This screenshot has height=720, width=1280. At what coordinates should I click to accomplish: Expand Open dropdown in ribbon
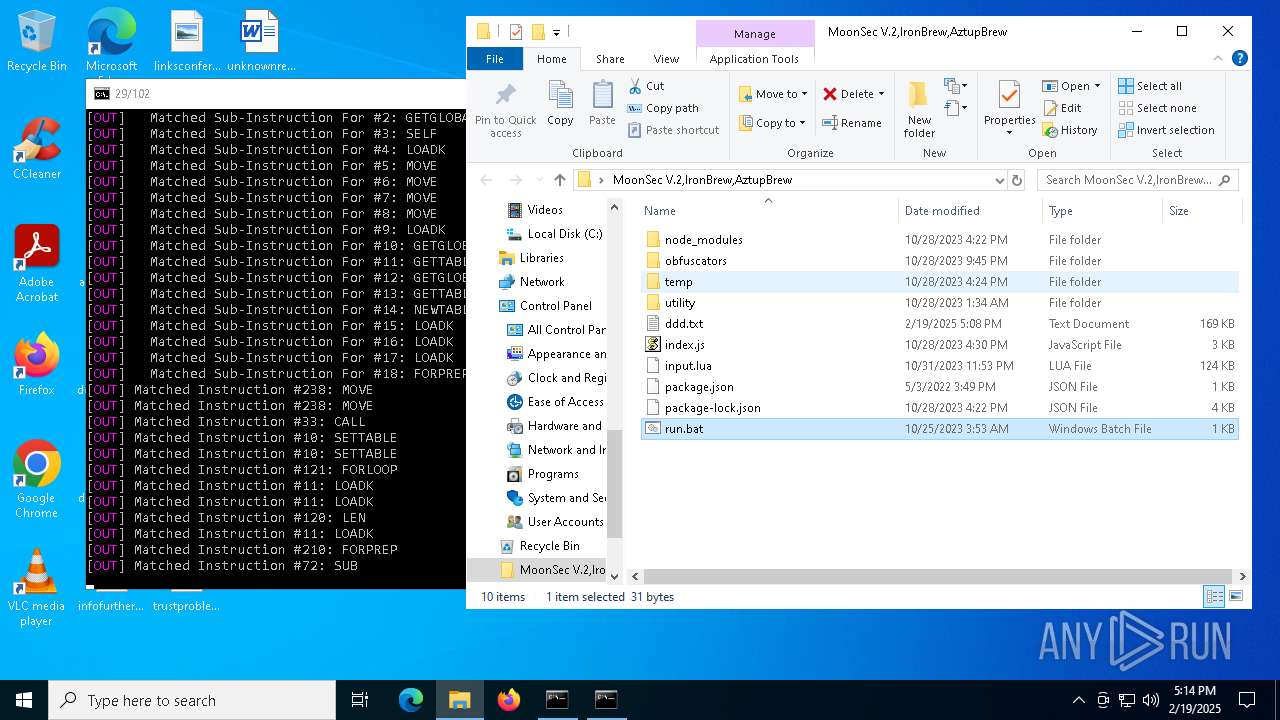coord(1097,86)
